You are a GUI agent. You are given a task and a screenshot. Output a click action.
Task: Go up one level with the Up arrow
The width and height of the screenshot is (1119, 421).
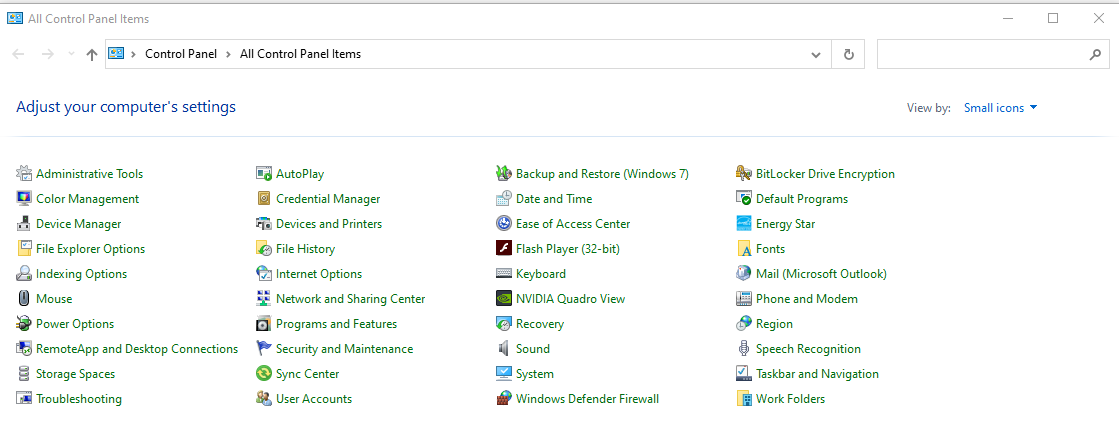coord(91,54)
